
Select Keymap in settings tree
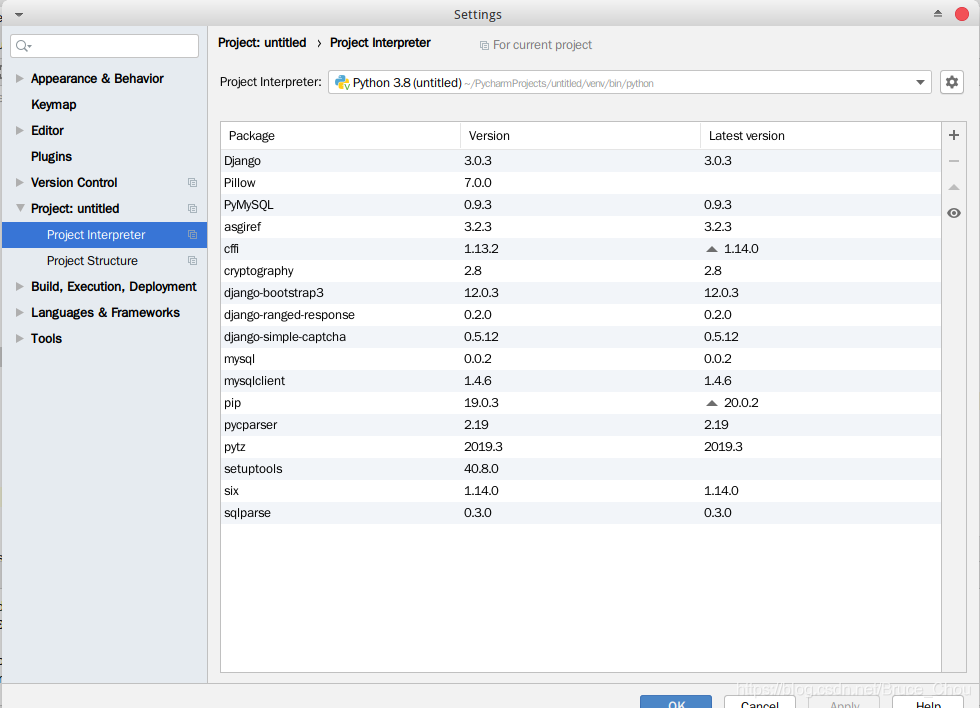(54, 104)
